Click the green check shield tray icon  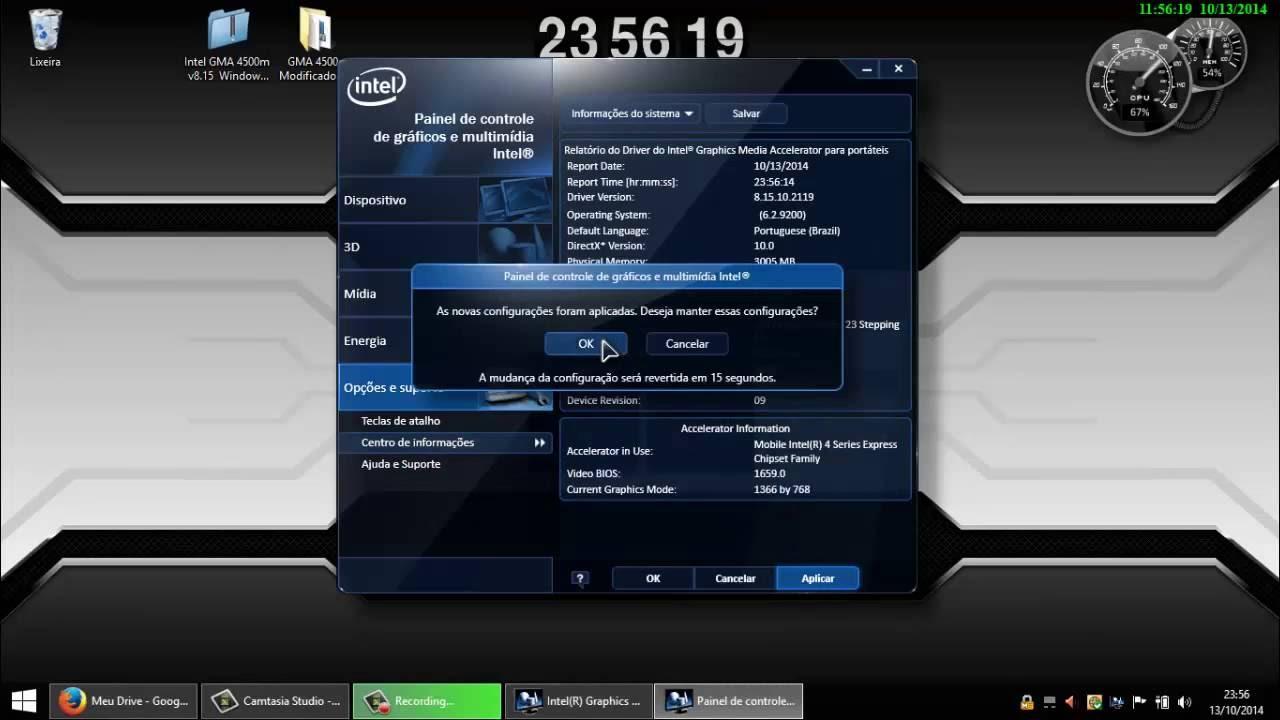click(x=1094, y=702)
